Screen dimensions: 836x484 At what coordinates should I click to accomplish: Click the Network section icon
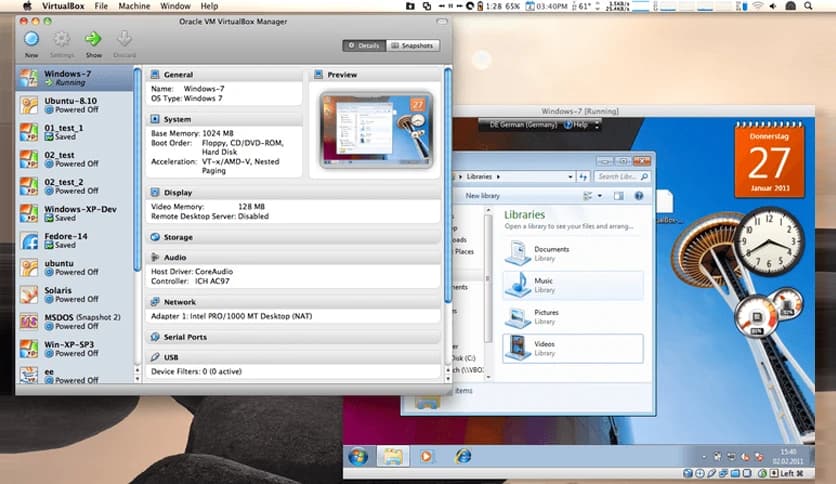pos(155,302)
